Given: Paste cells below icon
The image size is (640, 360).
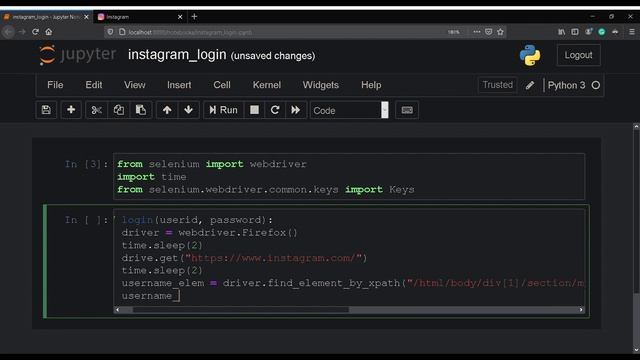Looking at the screenshot, I should tap(141, 110).
